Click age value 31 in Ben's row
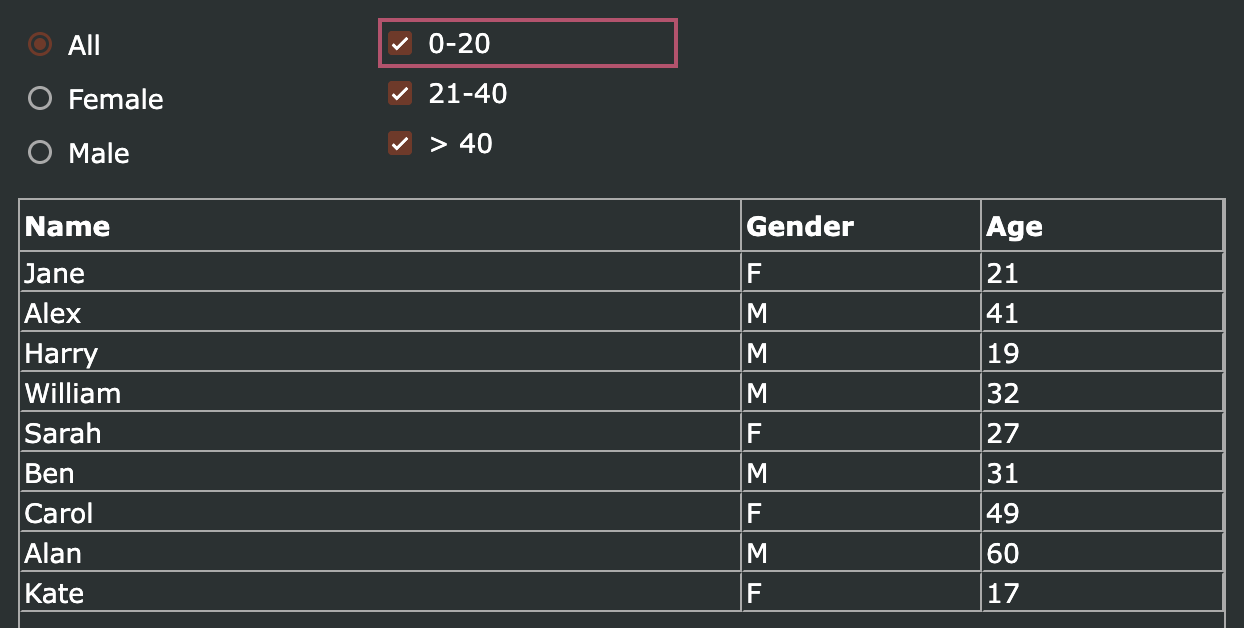This screenshot has width=1244, height=628. coord(1102,472)
